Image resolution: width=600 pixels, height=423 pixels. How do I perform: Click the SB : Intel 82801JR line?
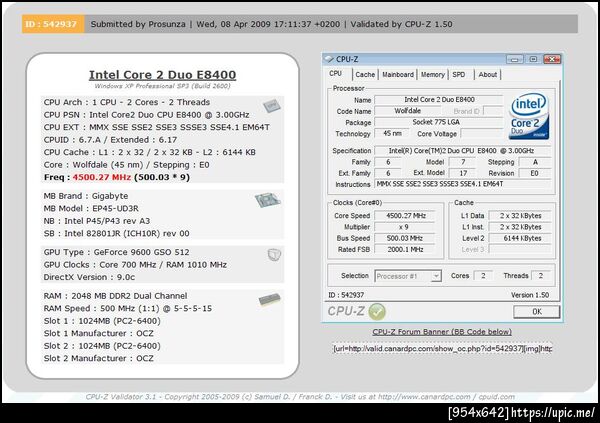click(116, 234)
